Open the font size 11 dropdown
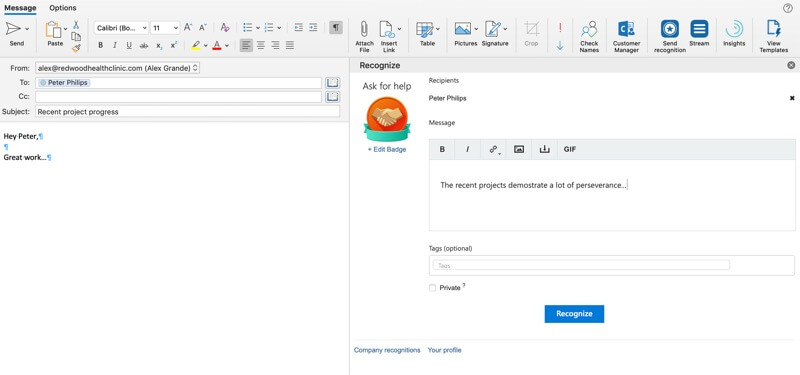Screen dimensions: 800x375 (x=165, y=28)
